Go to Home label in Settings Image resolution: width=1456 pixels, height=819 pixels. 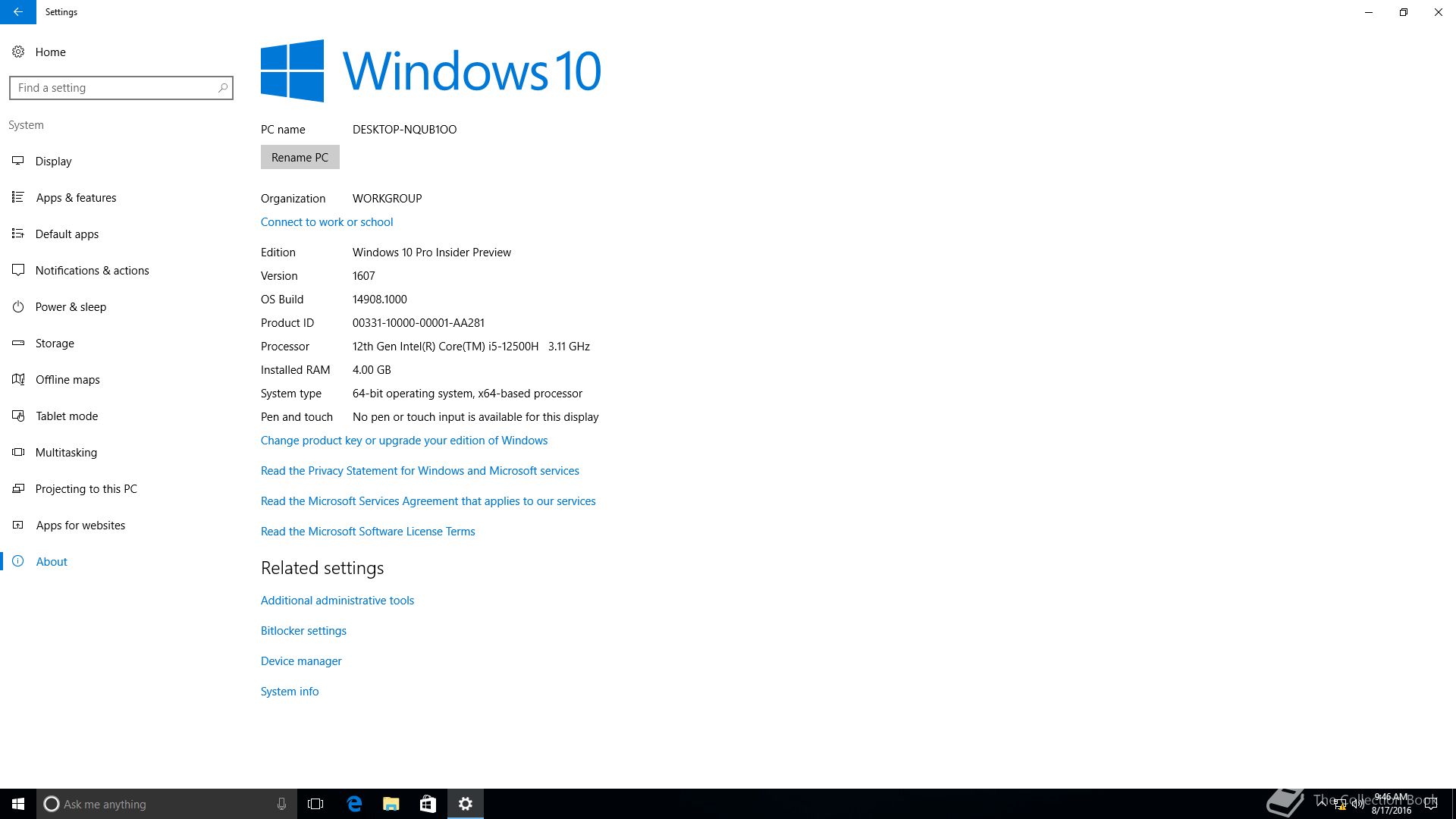point(51,52)
